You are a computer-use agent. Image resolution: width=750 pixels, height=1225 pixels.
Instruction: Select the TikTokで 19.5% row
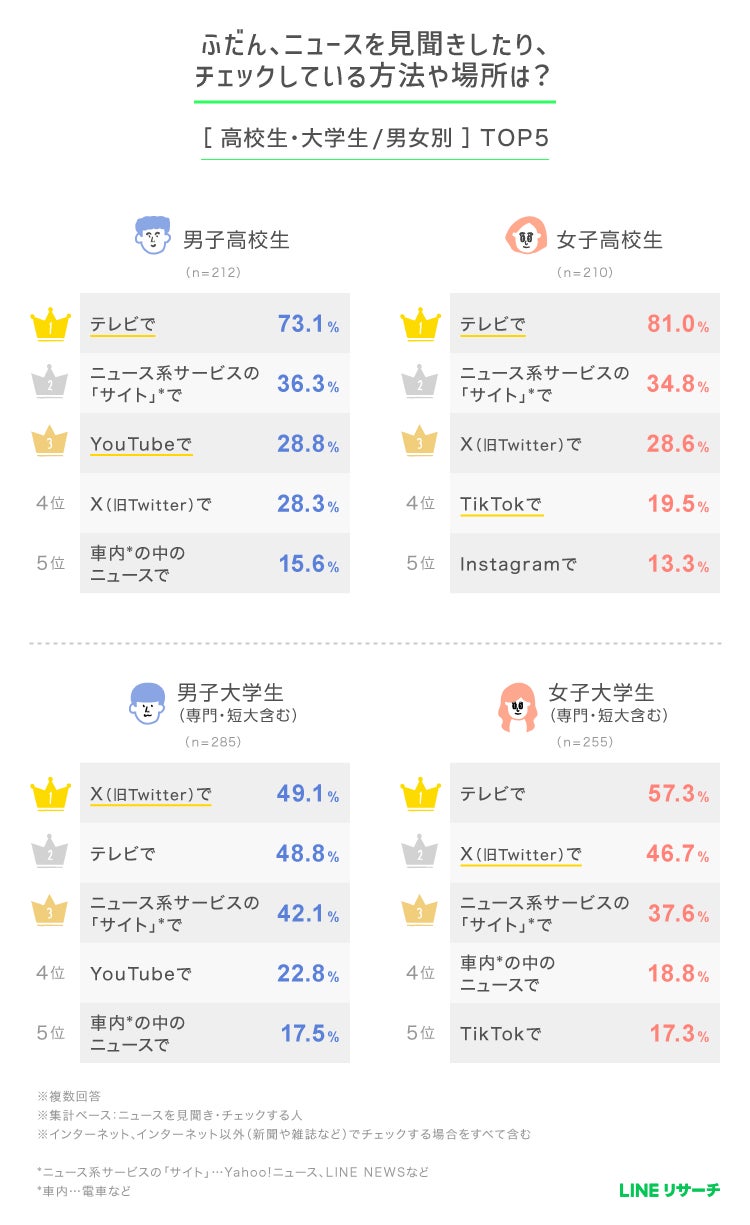pyautogui.click(x=584, y=504)
